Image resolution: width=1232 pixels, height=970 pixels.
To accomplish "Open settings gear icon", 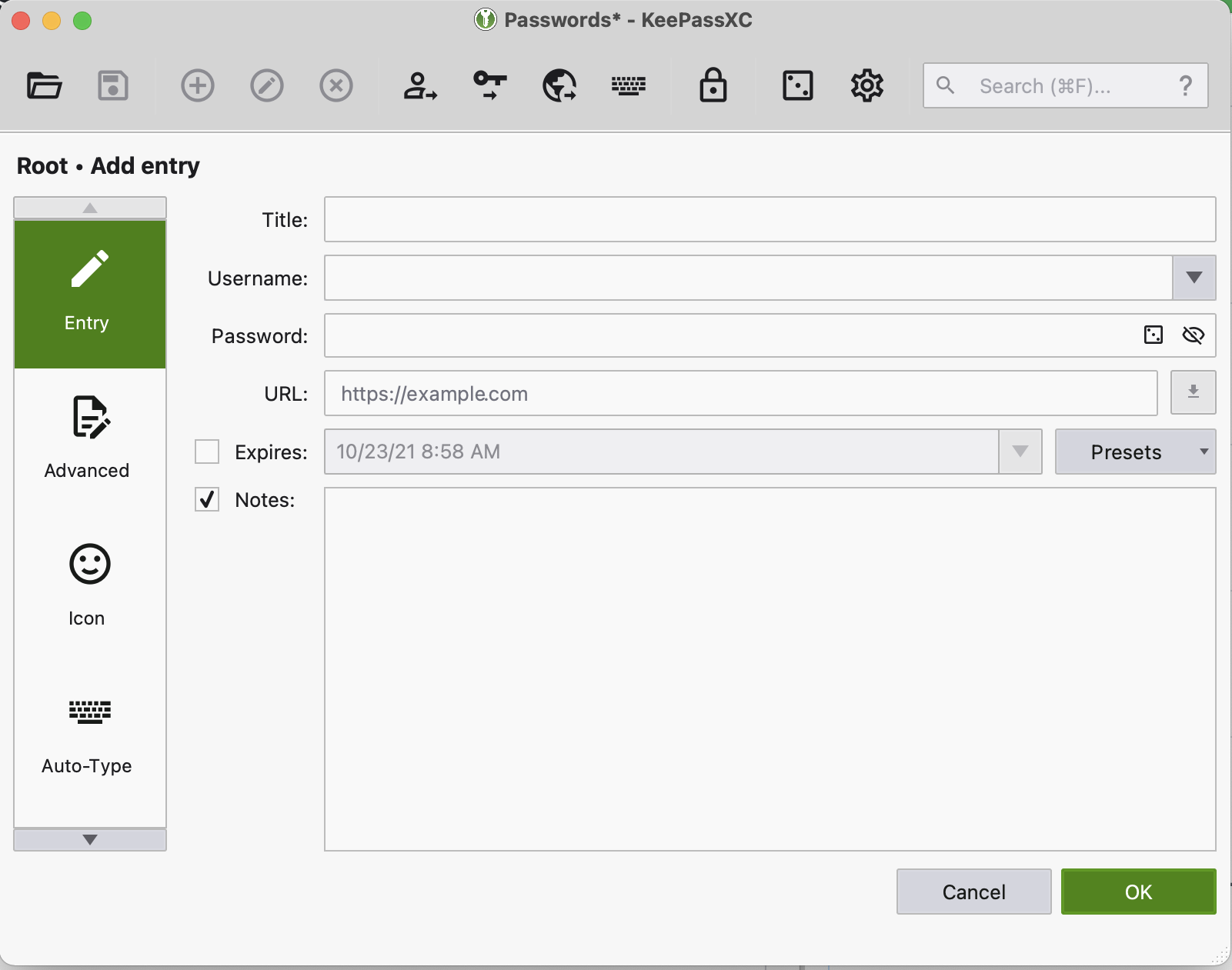I will pos(867,85).
